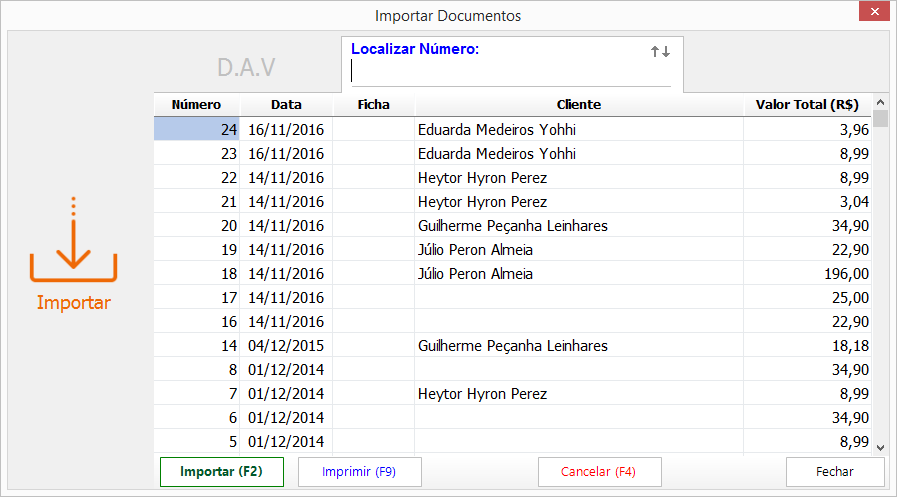Select document number 14 cell

point(197,346)
